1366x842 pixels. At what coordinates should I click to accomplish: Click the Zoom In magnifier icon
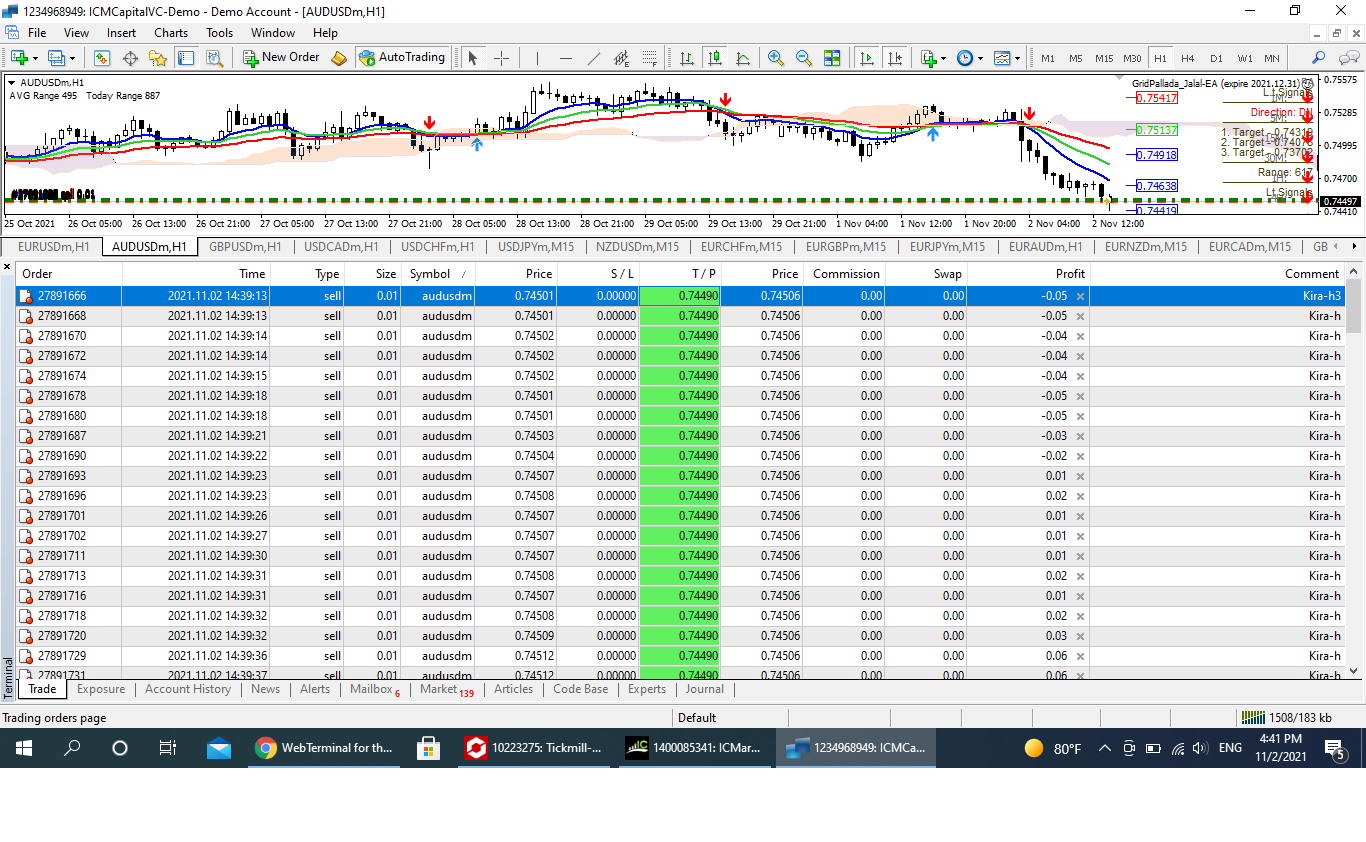775,58
